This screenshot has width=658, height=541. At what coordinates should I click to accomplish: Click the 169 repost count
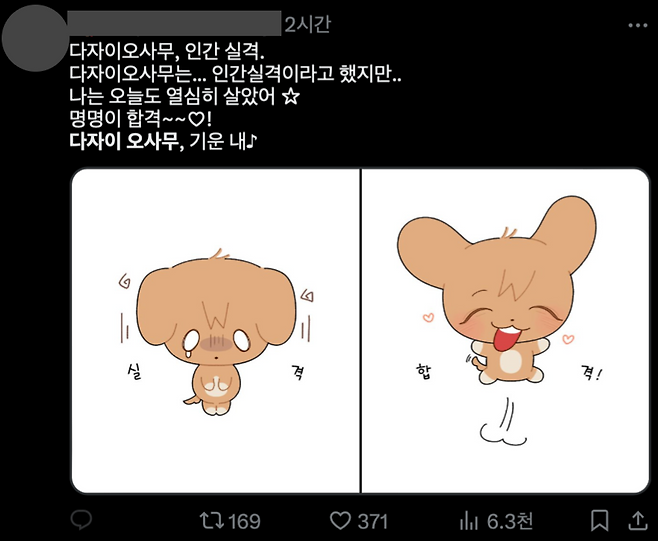pos(244,521)
